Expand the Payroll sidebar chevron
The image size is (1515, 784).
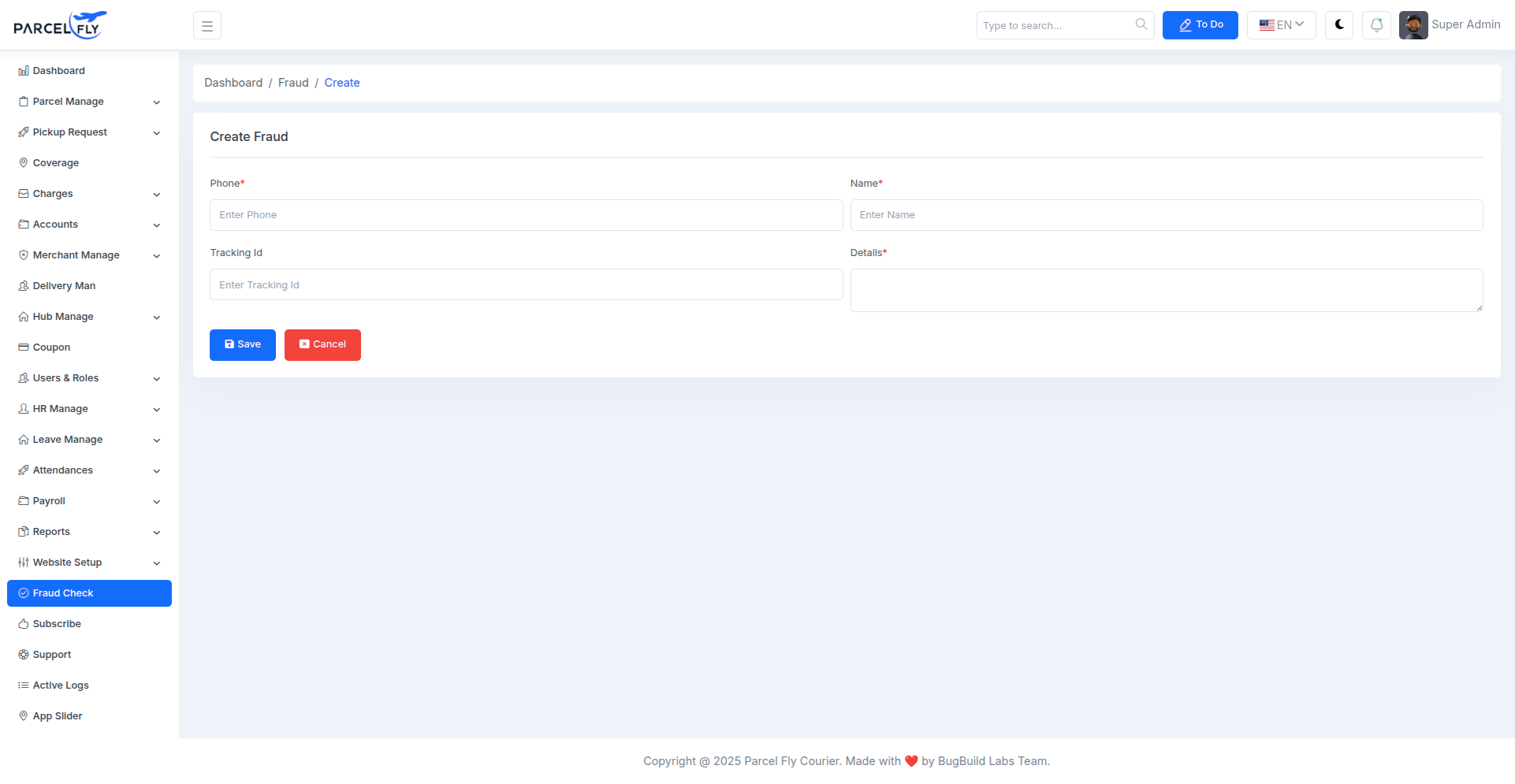[156, 502]
